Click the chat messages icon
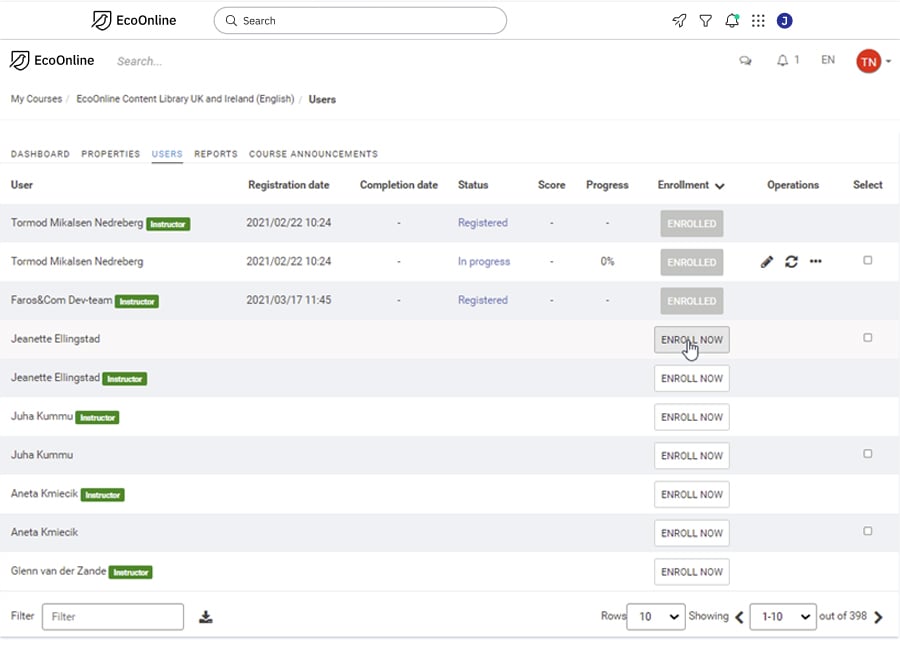 [x=745, y=60]
